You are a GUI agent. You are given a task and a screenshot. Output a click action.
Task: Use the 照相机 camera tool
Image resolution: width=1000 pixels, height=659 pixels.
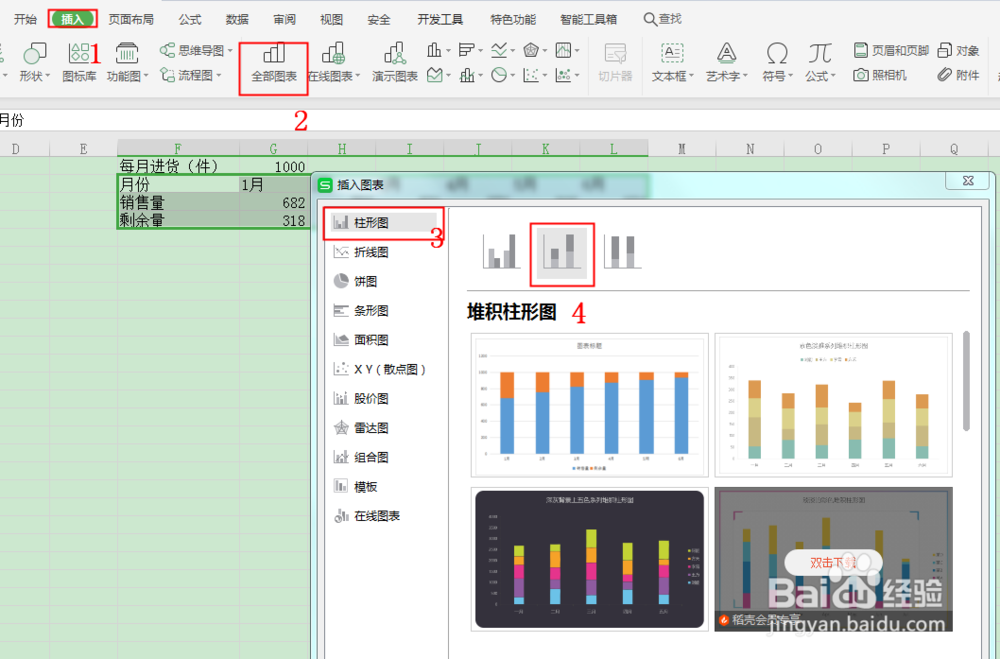coord(880,75)
